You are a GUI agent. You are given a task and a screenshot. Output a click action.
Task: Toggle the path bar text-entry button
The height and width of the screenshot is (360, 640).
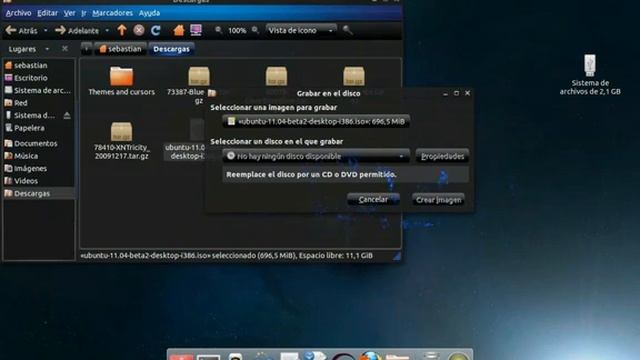pos(86,49)
